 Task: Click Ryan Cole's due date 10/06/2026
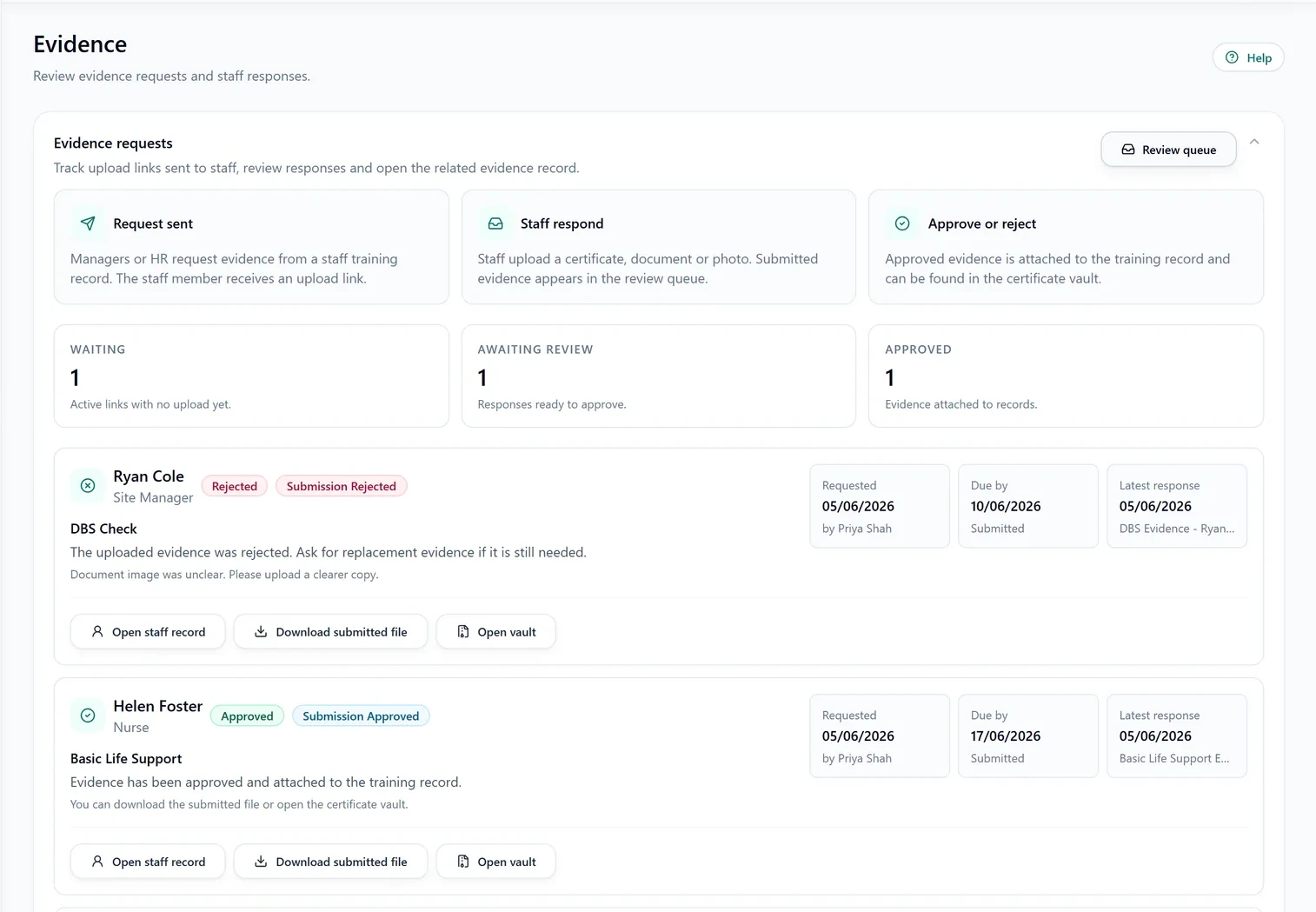tap(1006, 506)
